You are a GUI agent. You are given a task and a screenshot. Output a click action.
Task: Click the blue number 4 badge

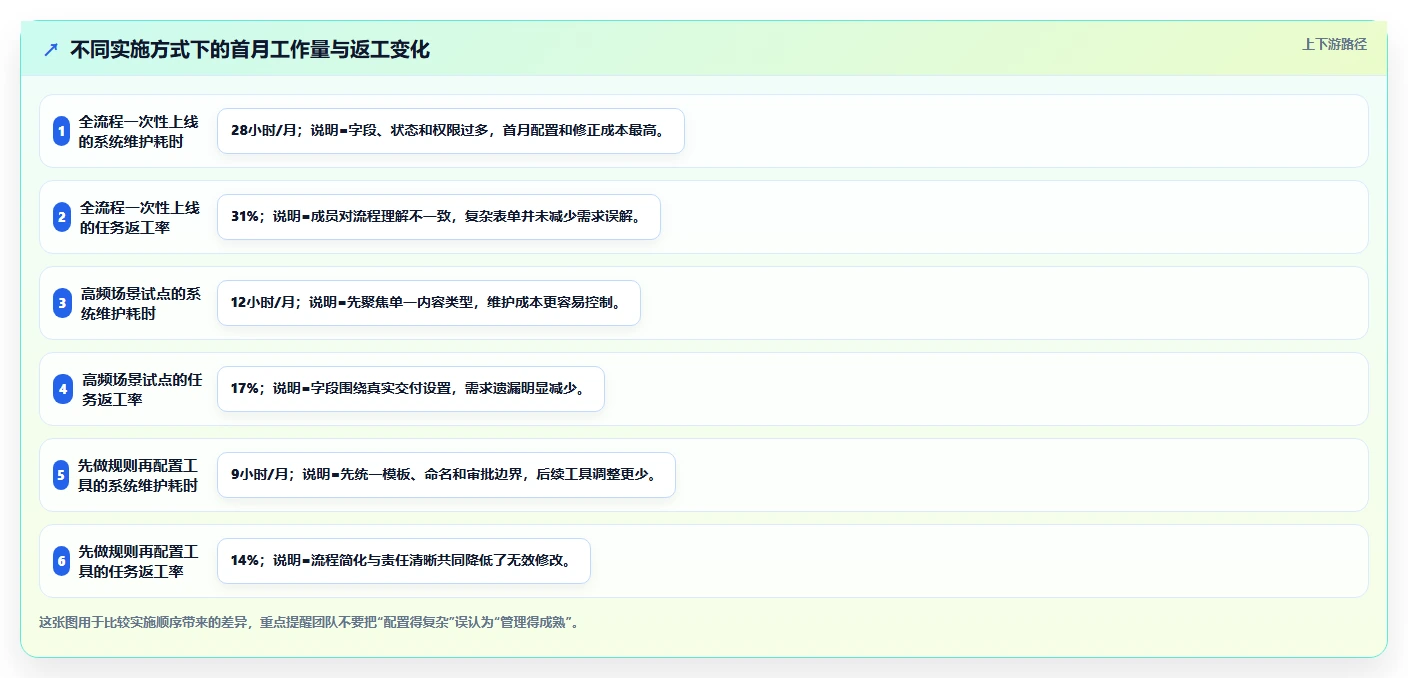point(61,389)
